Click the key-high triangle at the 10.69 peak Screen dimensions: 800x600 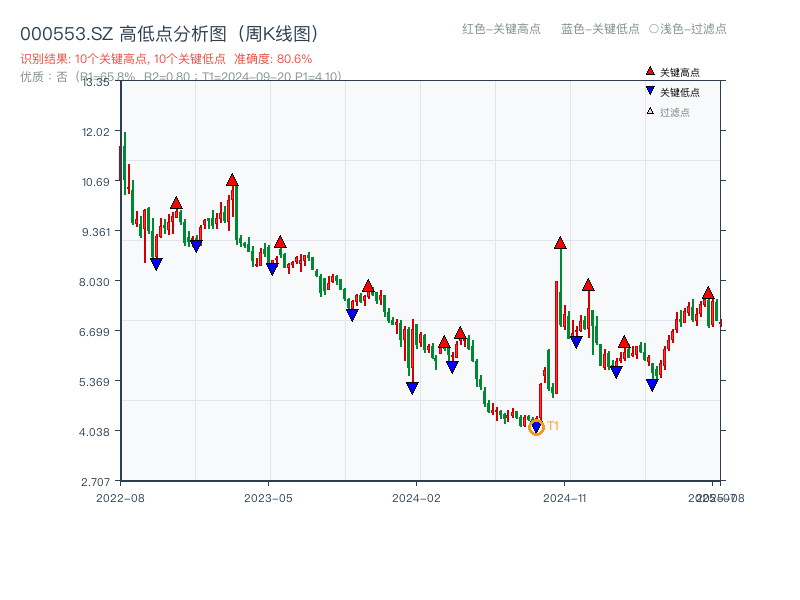tap(232, 180)
